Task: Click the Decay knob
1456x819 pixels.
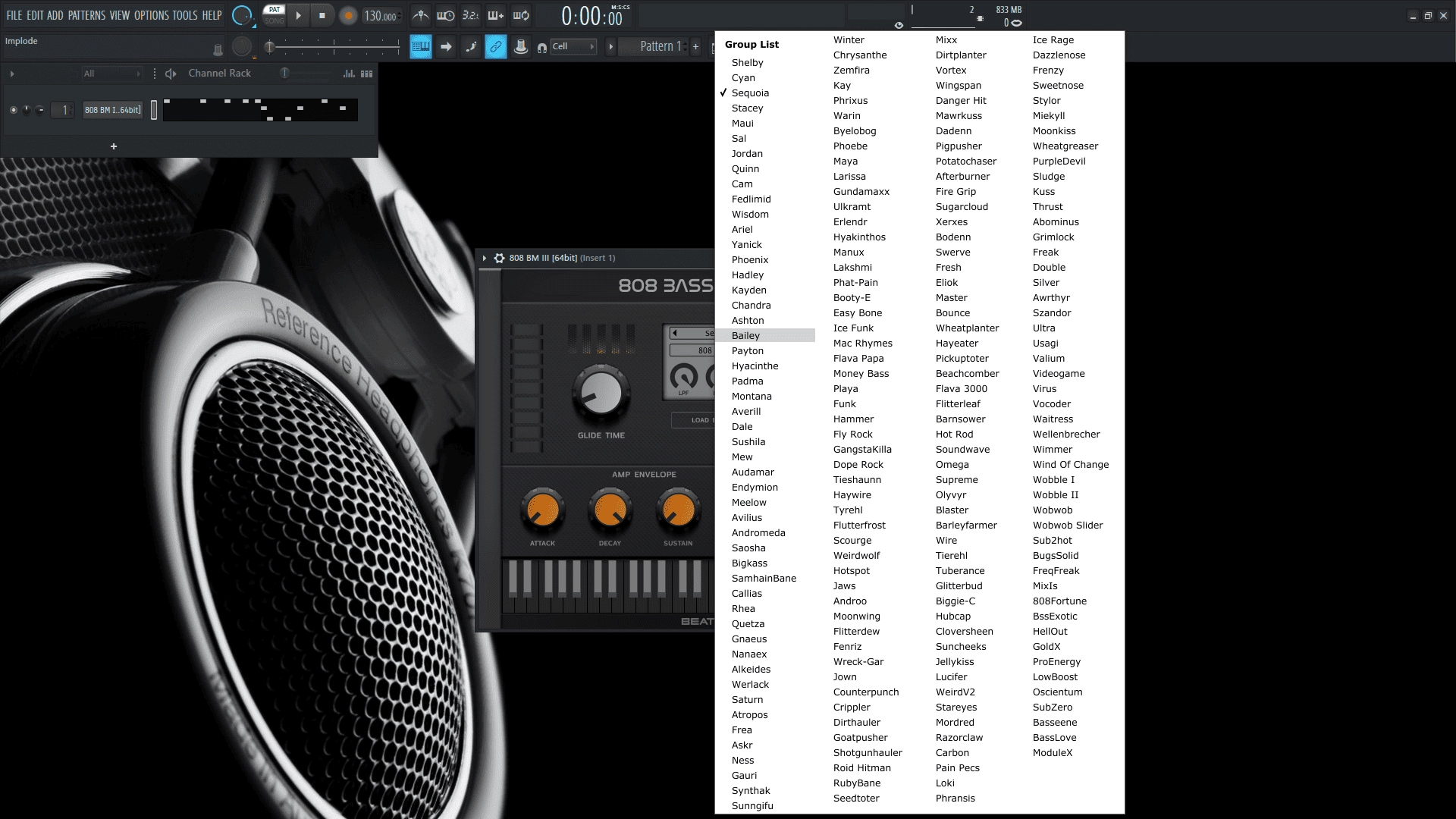Action: point(610,510)
